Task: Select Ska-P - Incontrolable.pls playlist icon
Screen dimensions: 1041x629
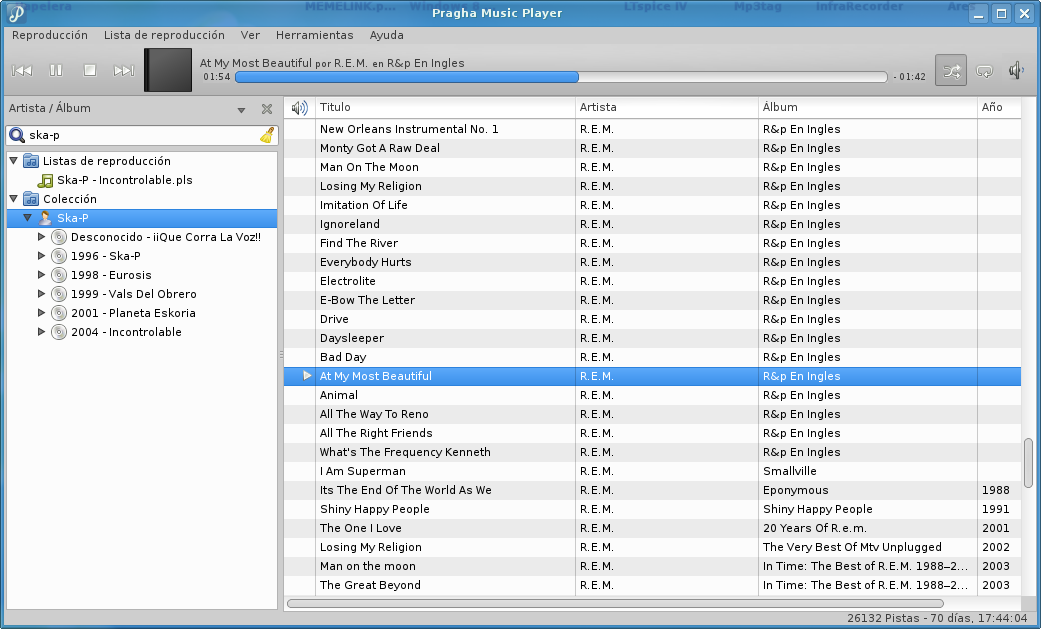Action: click(x=45, y=180)
